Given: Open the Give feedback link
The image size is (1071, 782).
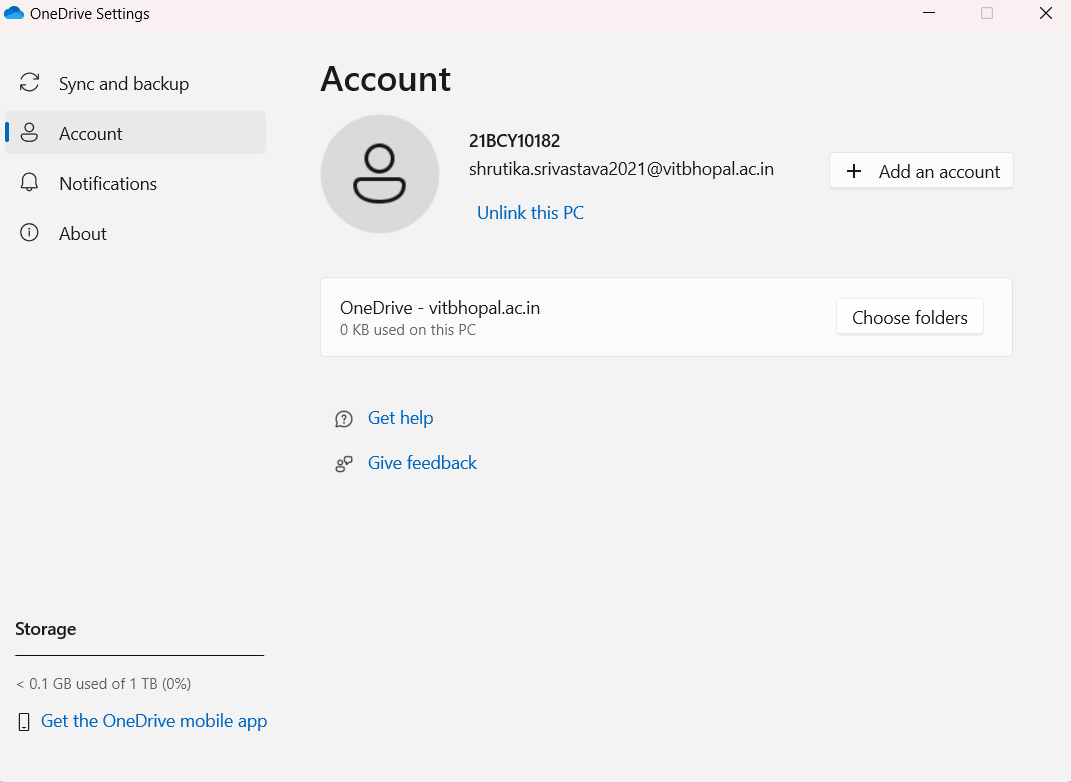Looking at the screenshot, I should pos(422,463).
